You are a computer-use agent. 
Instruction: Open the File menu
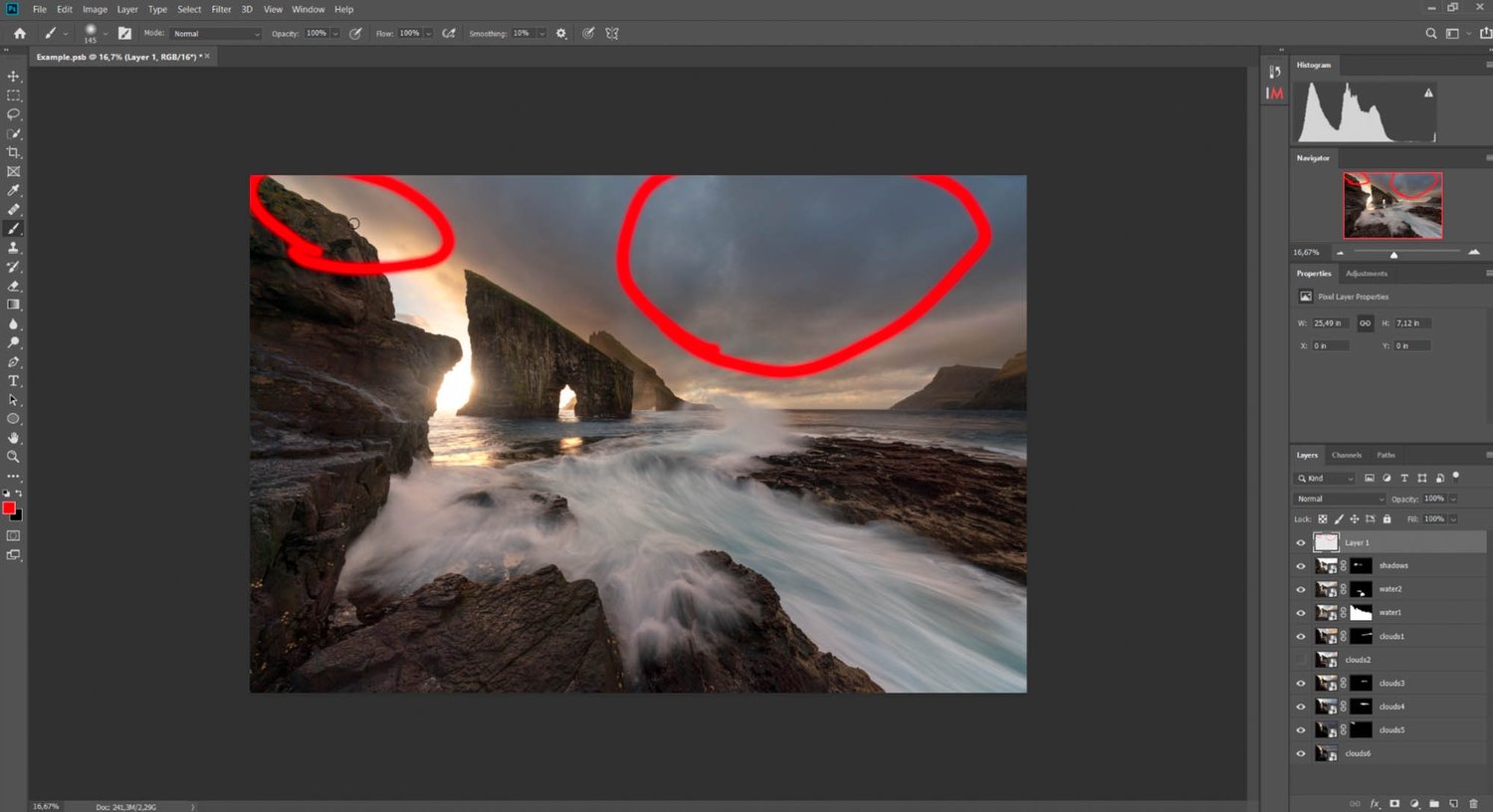point(40,9)
